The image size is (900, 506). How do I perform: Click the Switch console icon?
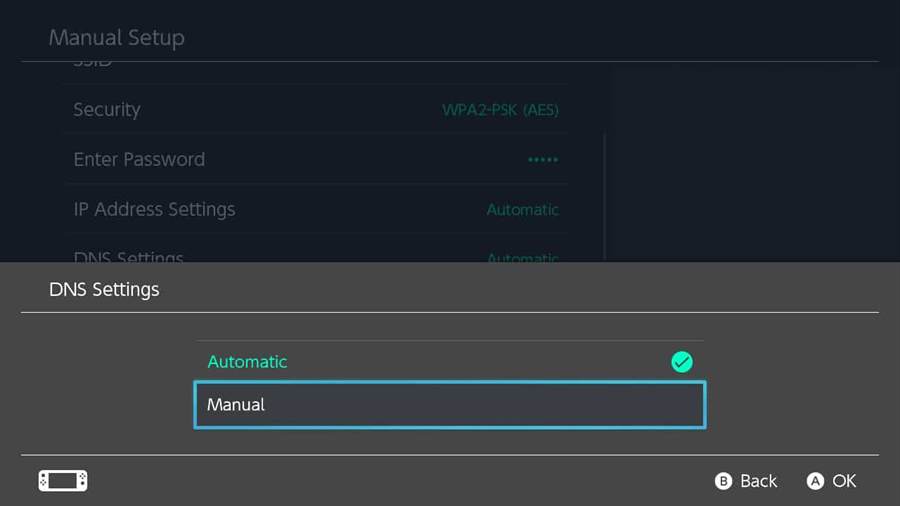[x=63, y=480]
